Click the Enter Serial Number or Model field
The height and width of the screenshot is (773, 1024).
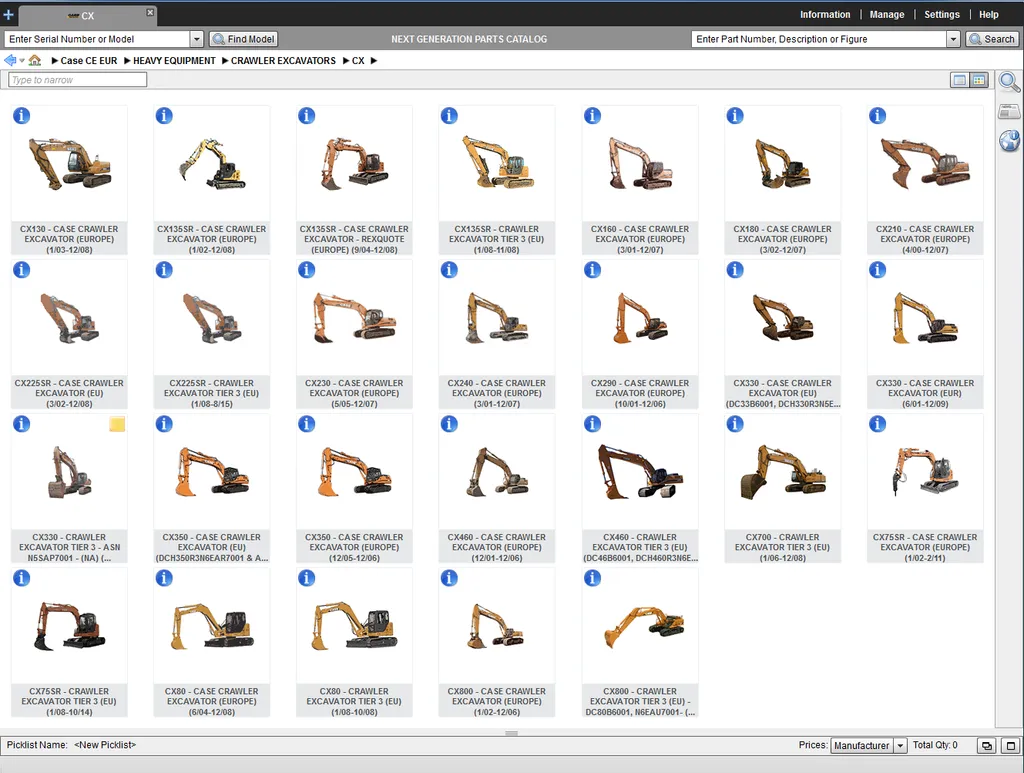tap(98, 39)
